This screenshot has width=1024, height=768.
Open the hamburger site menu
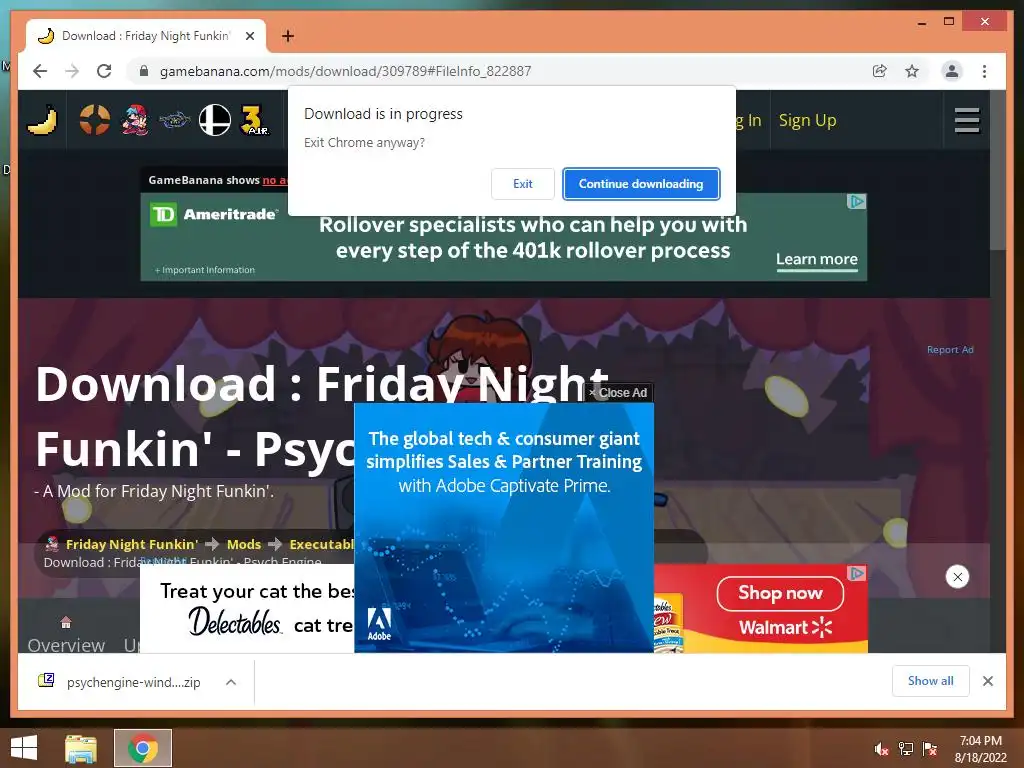[967, 120]
